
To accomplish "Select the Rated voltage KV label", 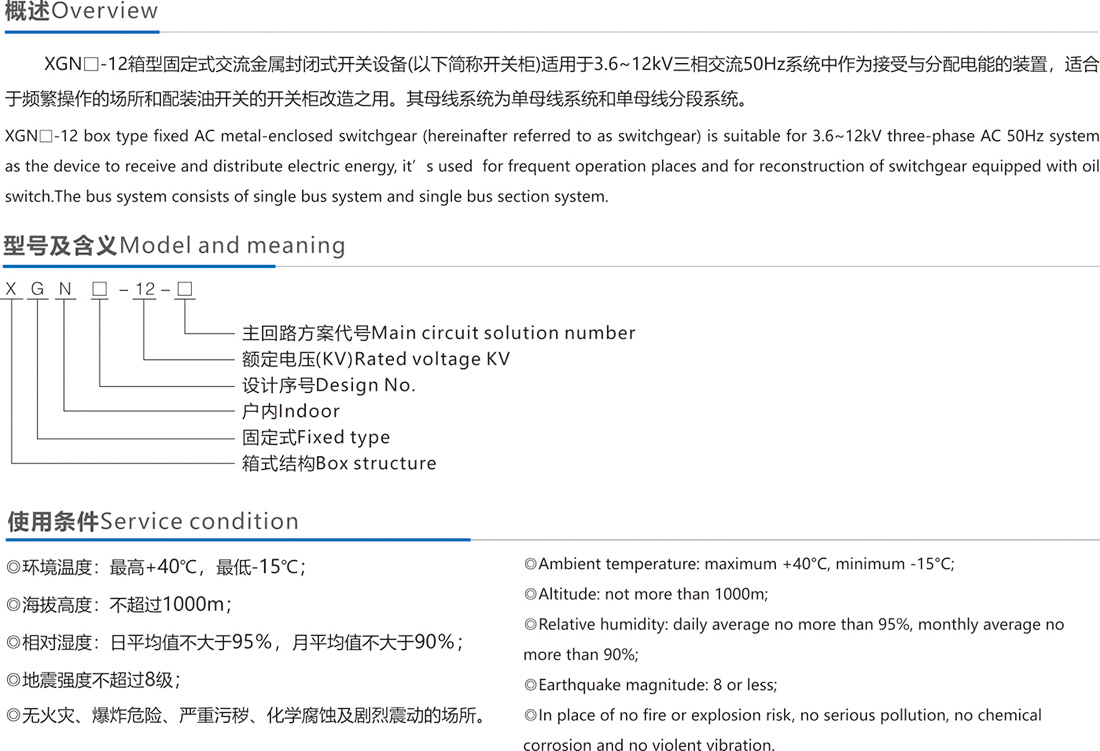I will [376, 359].
